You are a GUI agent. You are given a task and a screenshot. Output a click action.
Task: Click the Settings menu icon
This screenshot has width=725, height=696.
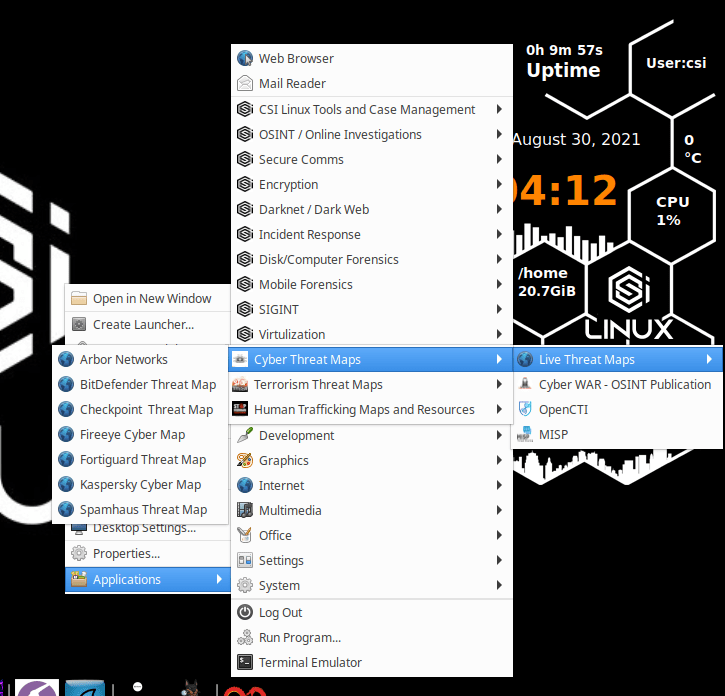[245, 560]
